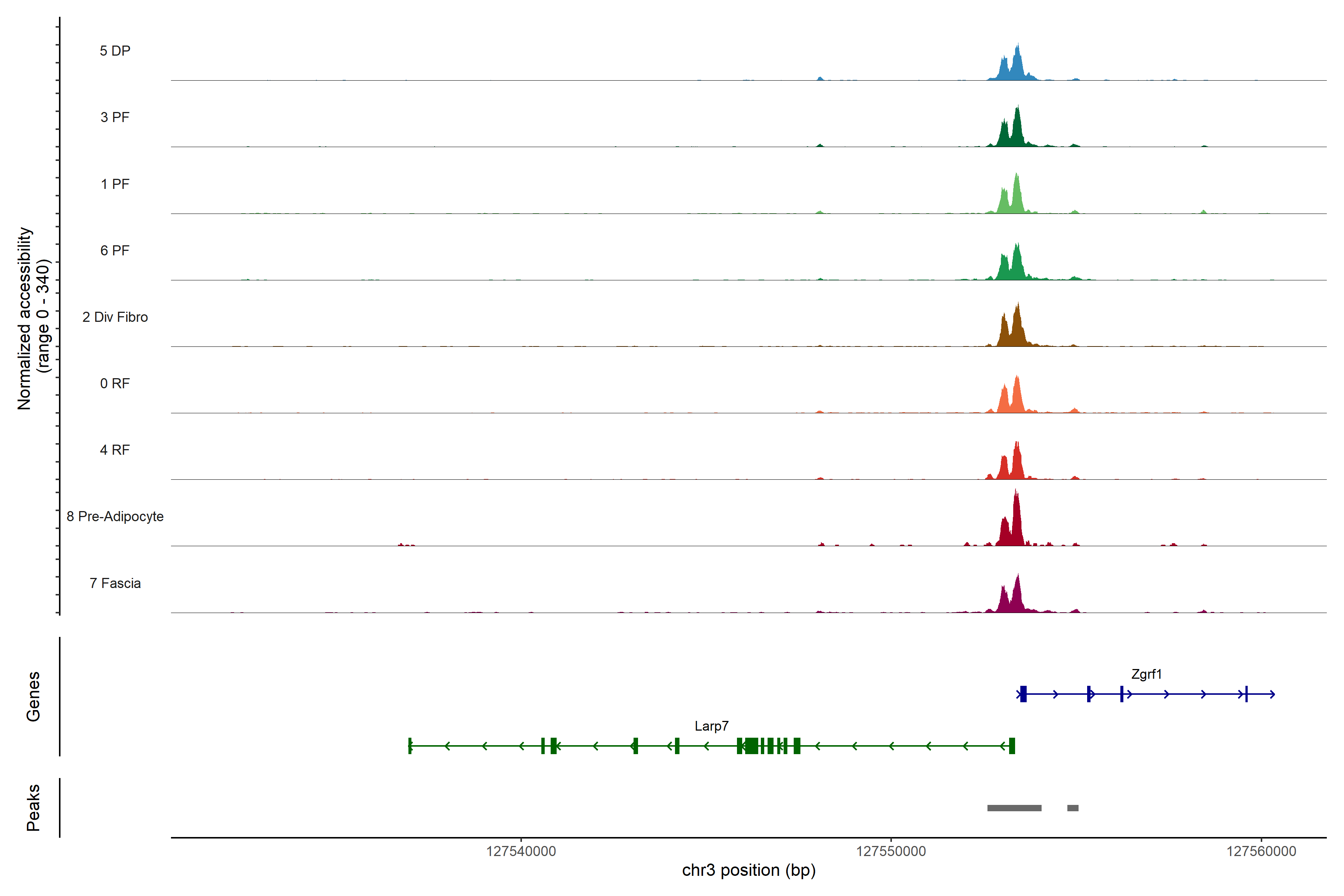Select the small gray peak bar
1344x896 pixels.
1073,808
